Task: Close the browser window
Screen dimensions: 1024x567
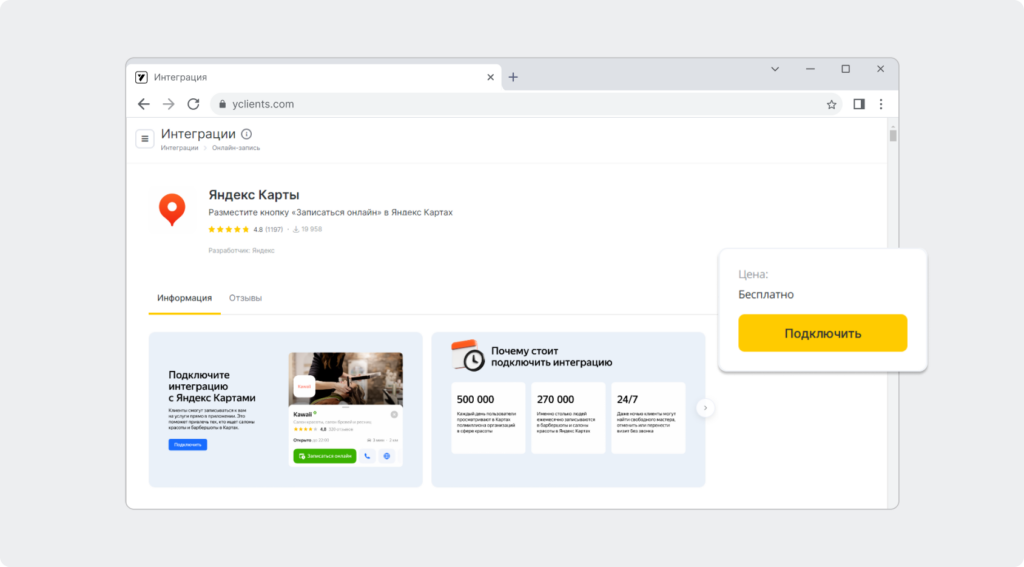Action: [880, 69]
